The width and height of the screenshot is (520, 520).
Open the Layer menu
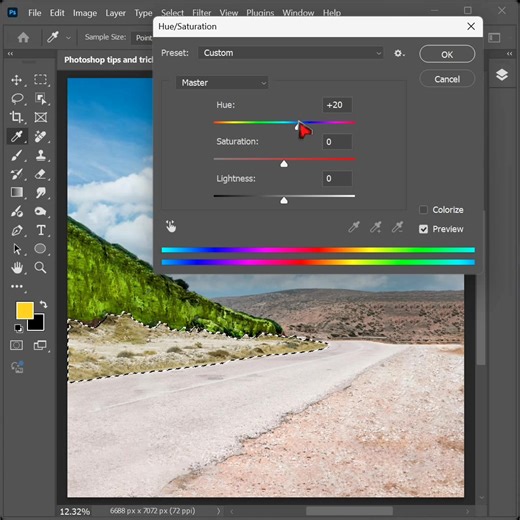(x=115, y=13)
